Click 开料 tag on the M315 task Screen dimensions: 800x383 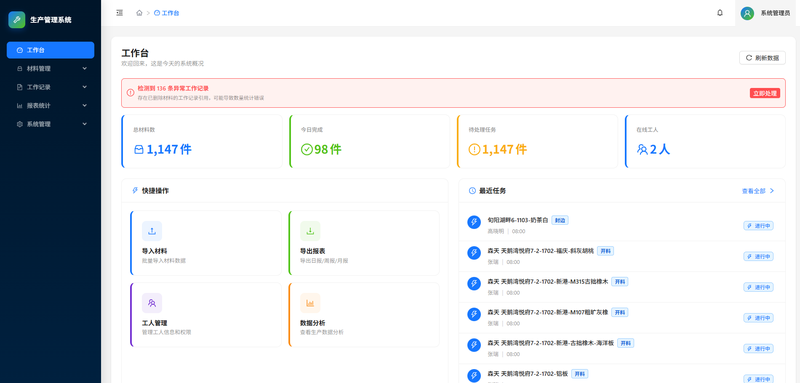[620, 282]
